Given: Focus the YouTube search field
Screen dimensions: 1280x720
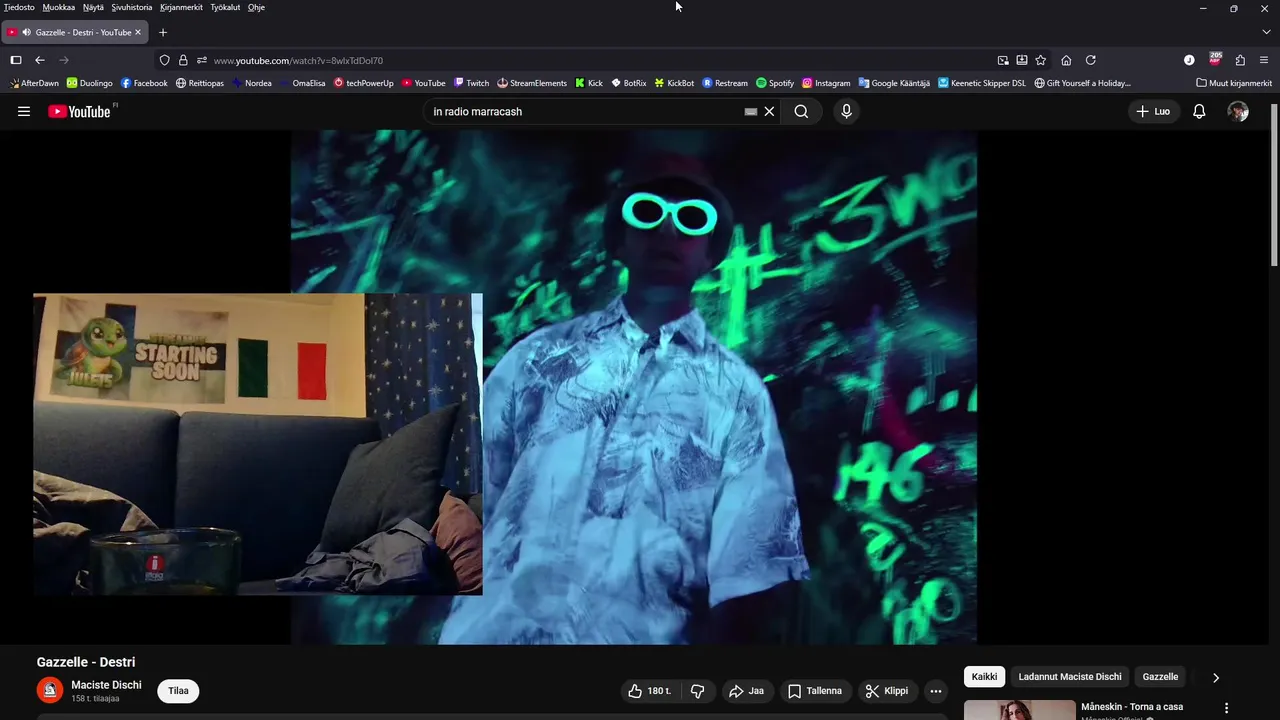Looking at the screenshot, I should click(585, 112).
